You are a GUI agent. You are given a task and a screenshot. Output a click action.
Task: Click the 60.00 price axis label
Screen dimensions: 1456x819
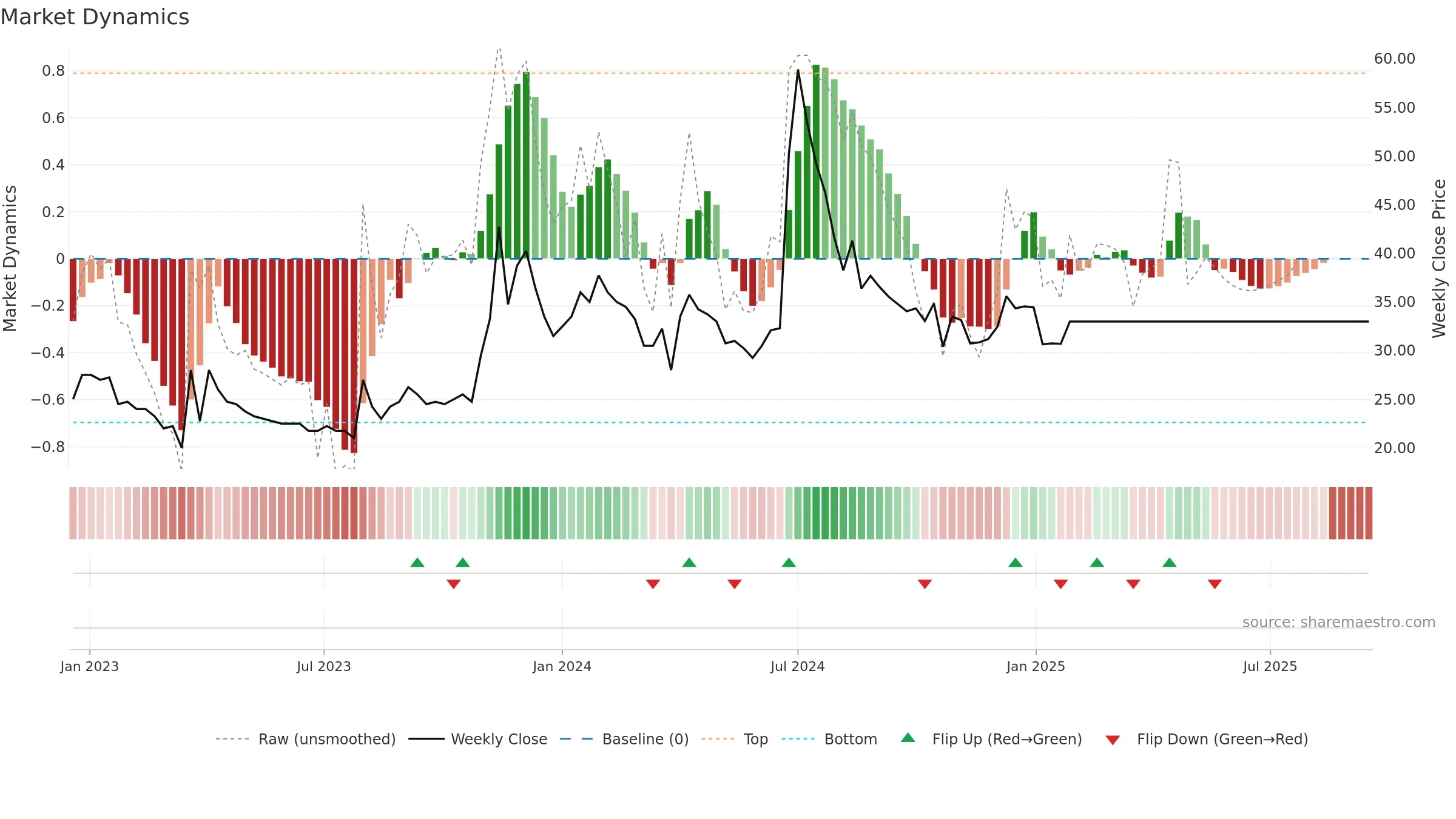point(1395,59)
